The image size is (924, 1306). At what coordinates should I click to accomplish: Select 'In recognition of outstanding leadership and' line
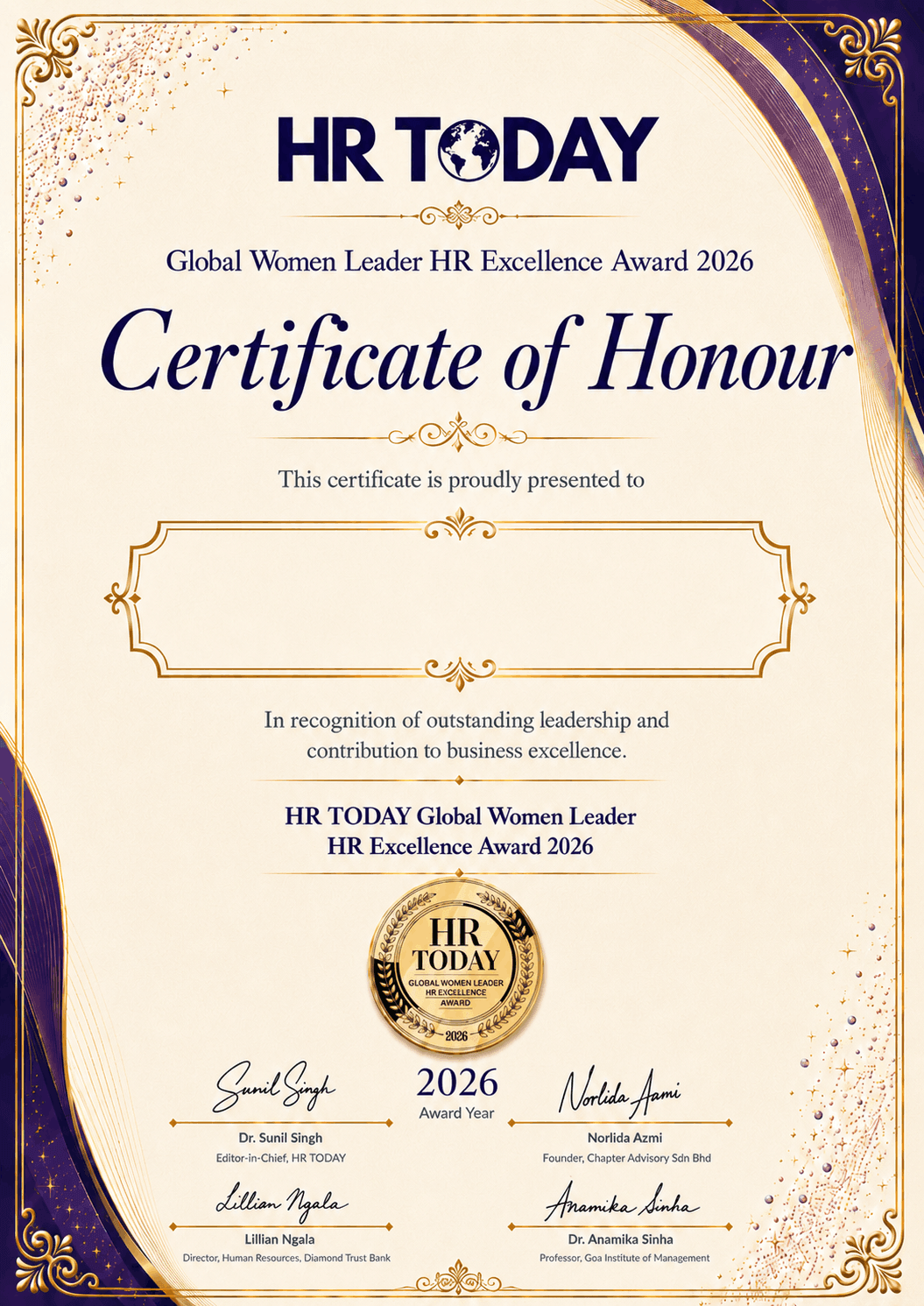click(467, 720)
